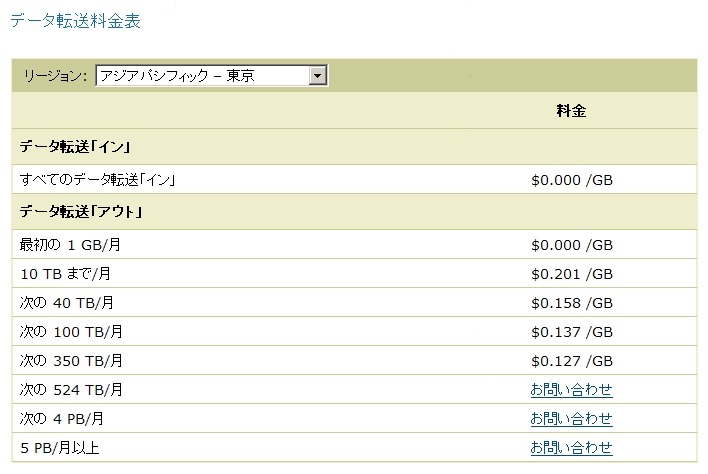Image resolution: width=708 pixels, height=474 pixels.
Task: Click the アジアパシフィック – 東京 region box
Action: [x=203, y=76]
